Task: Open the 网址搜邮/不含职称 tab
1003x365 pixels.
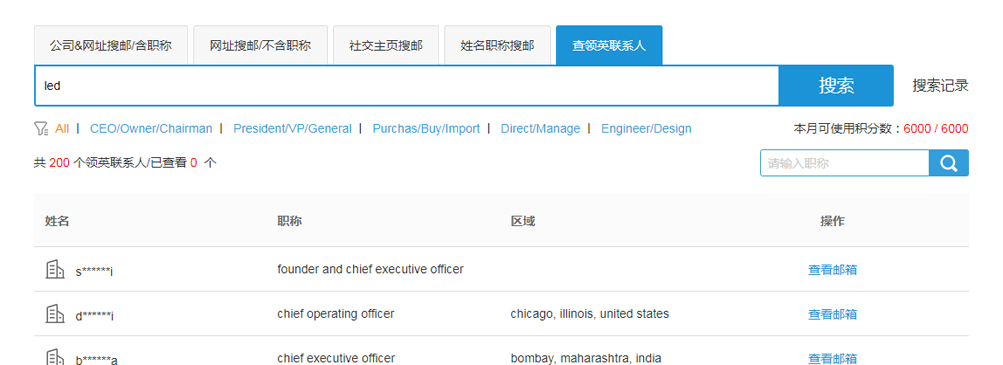Action: [260, 45]
